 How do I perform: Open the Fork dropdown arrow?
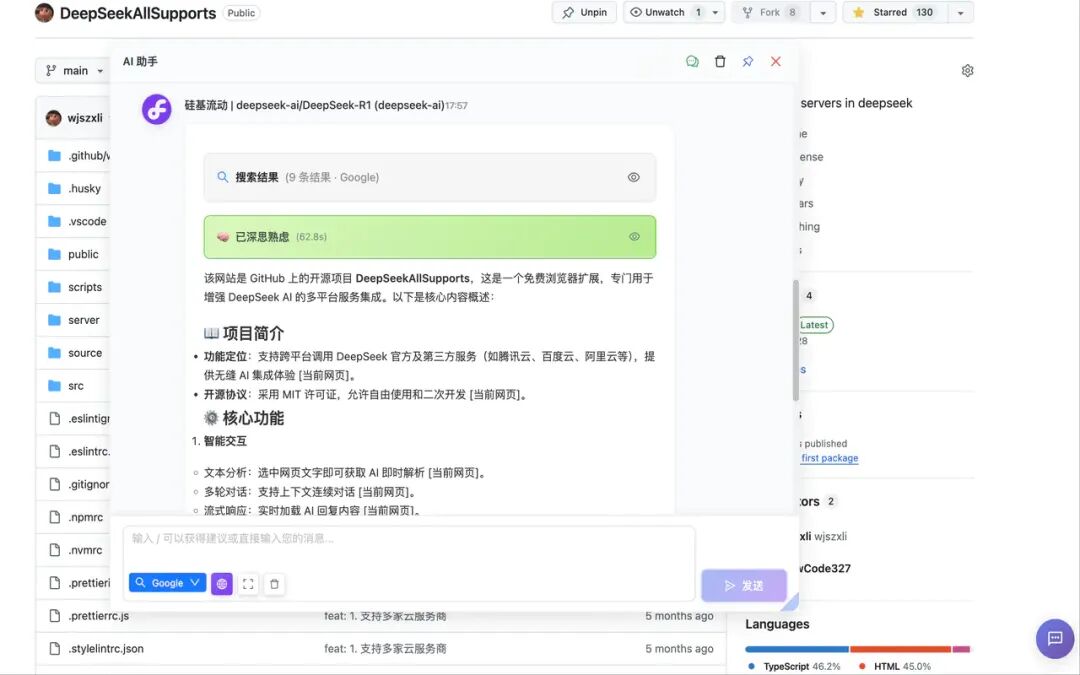coord(823,12)
